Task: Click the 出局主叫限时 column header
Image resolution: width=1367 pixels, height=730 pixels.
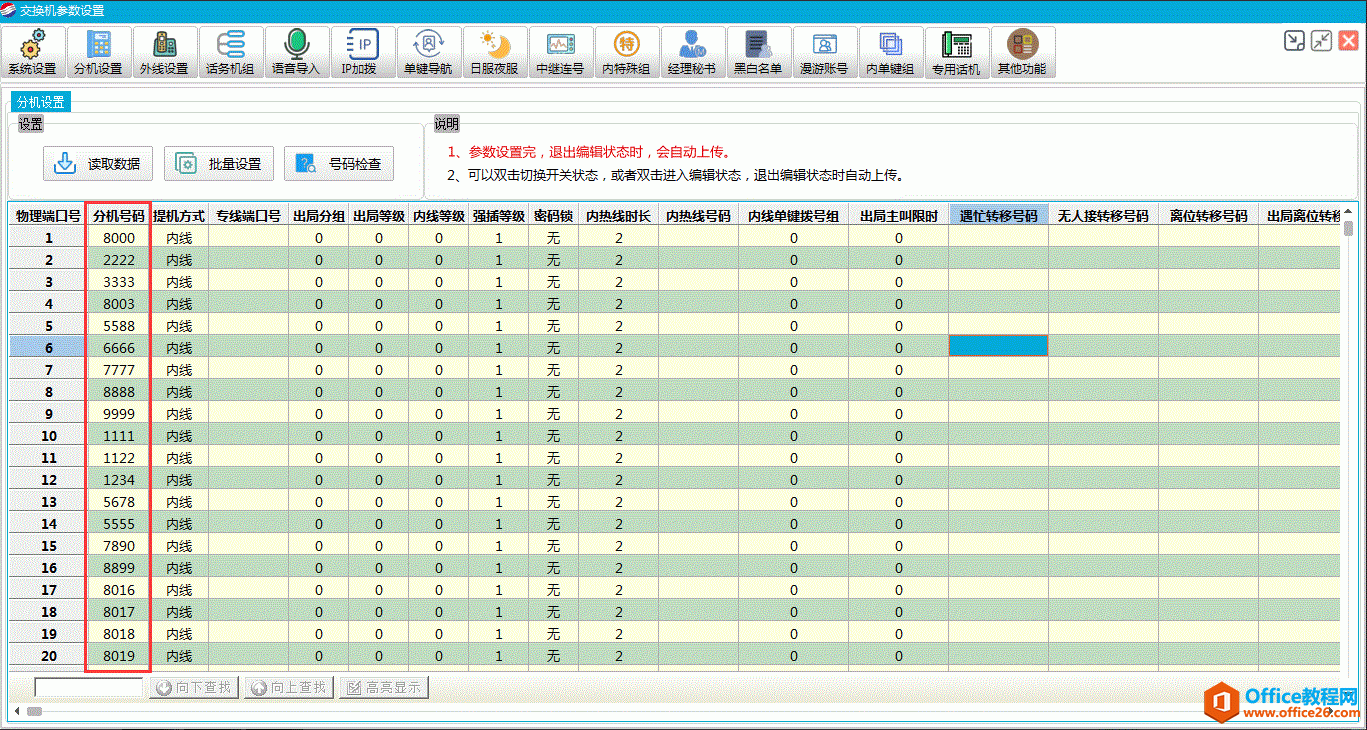Action: [898, 215]
